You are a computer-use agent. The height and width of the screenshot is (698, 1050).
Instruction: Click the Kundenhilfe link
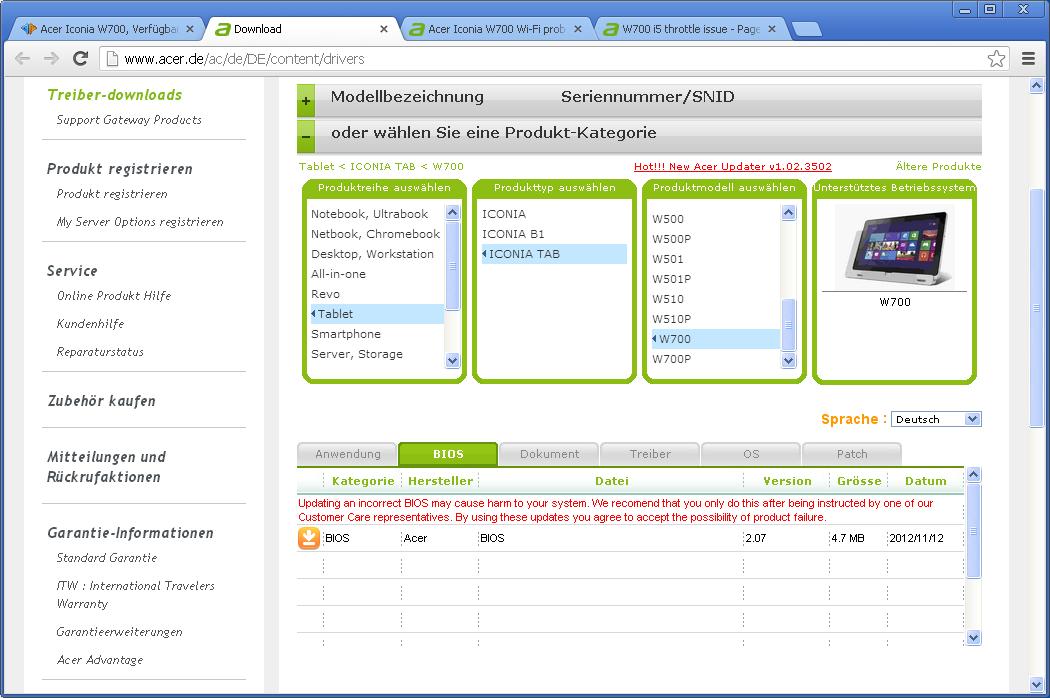(90, 324)
